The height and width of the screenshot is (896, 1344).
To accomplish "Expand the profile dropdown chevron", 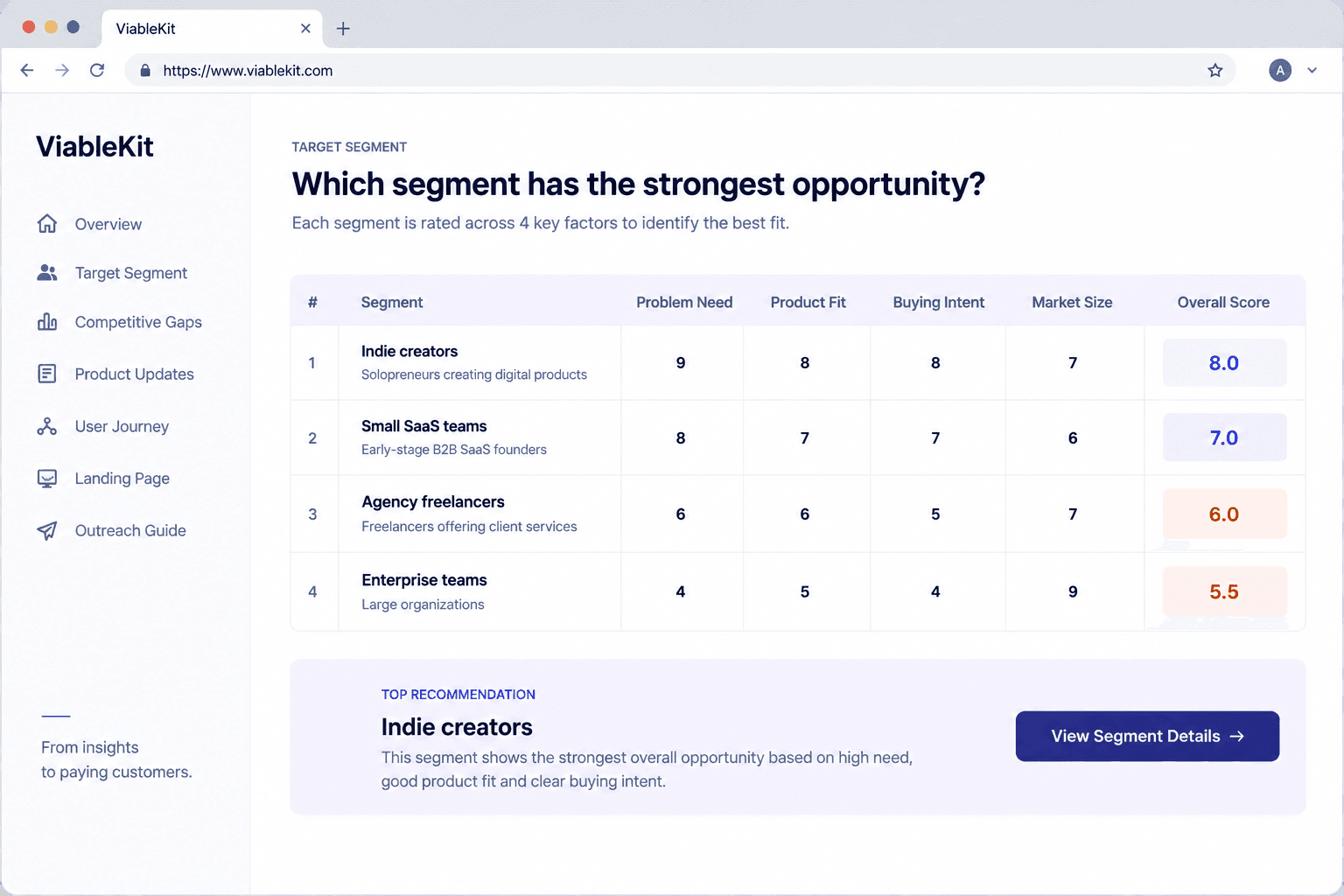I will [x=1312, y=70].
